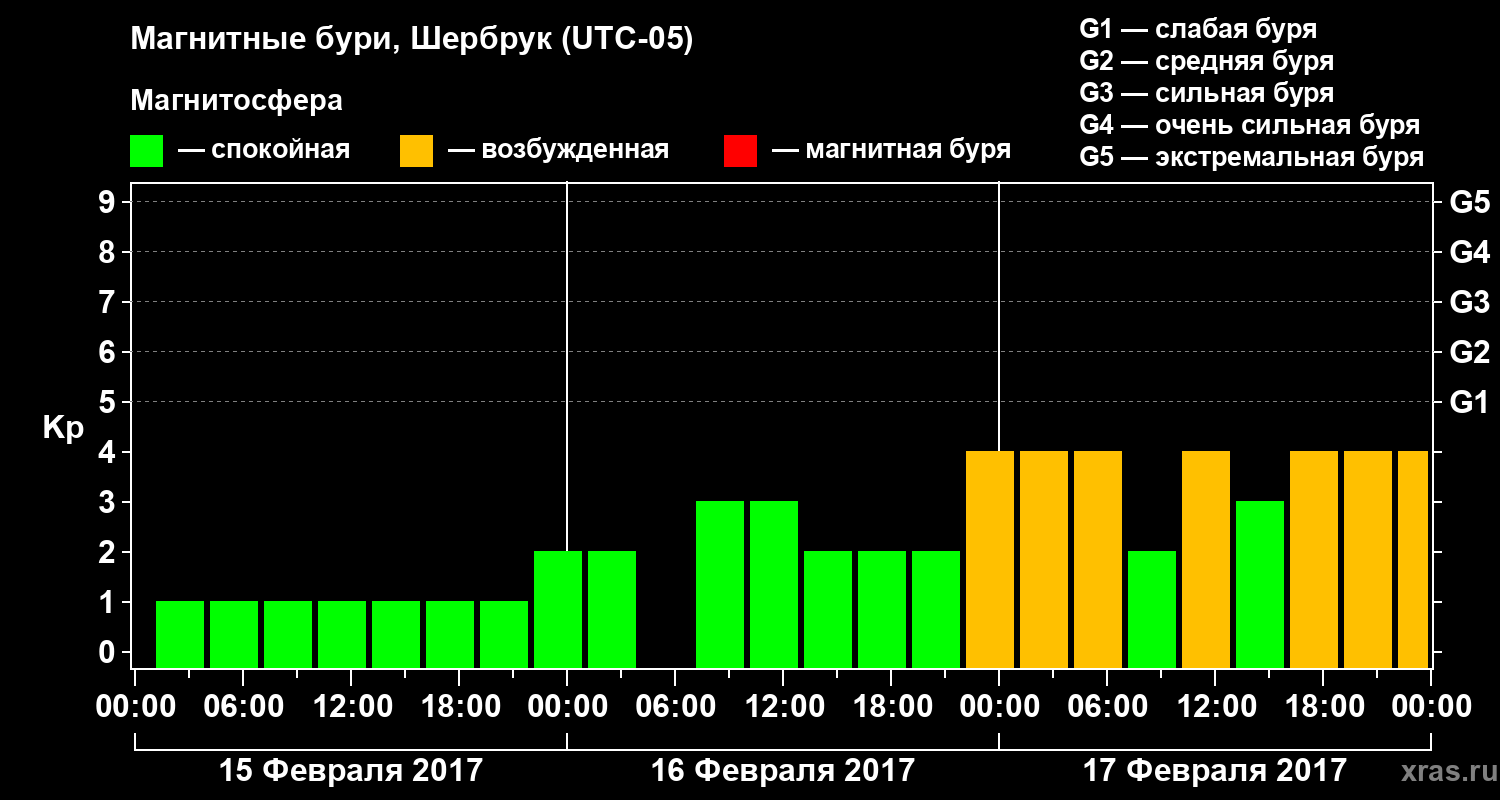The width and height of the screenshot is (1500, 800).
Task: Click the 'G3 — сильная буря' legend line
Action: [x=1206, y=93]
